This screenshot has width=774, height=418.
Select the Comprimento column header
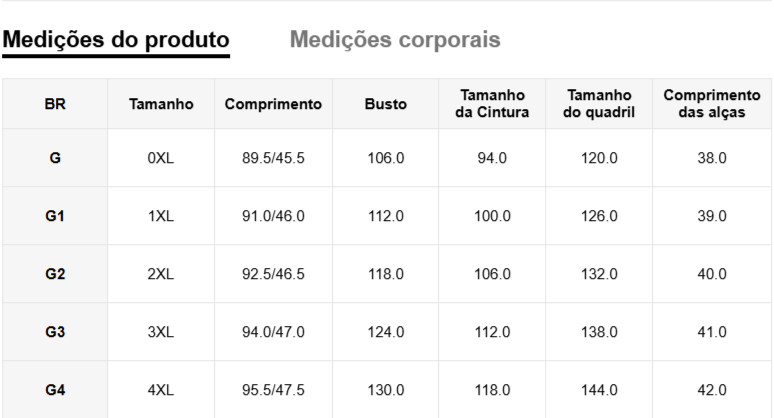click(273, 104)
